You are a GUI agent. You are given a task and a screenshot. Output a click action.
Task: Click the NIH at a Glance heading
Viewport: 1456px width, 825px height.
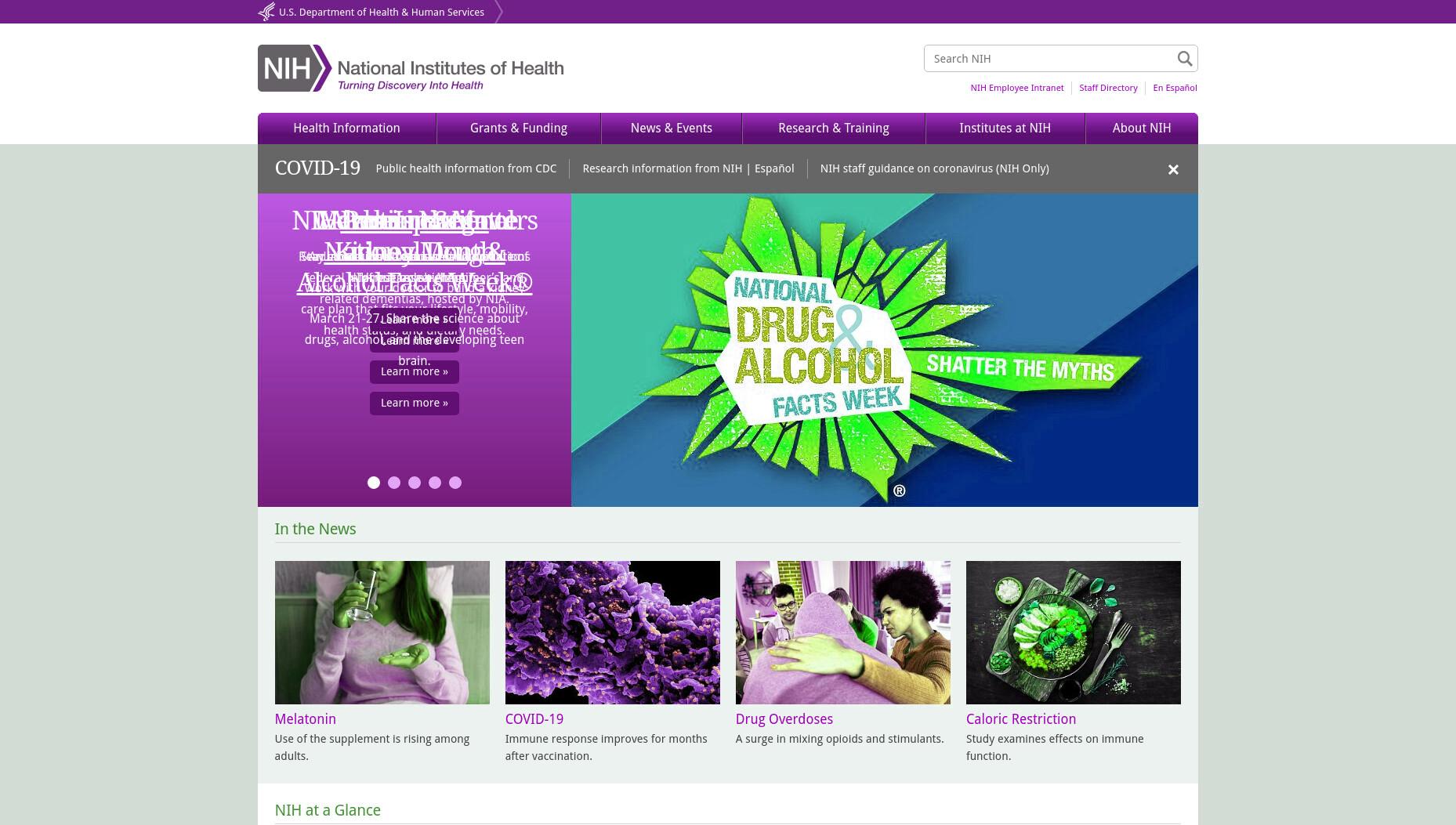click(328, 810)
